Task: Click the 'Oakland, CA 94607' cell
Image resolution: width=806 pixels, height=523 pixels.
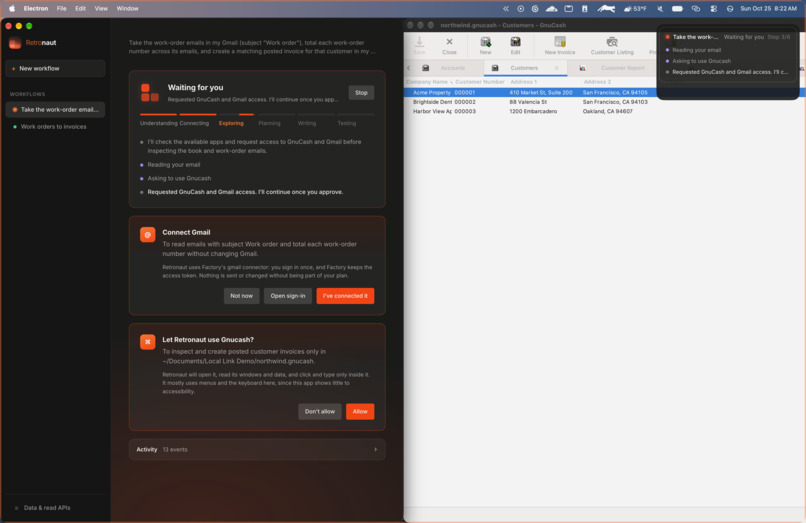Action: pyautogui.click(x=607, y=111)
